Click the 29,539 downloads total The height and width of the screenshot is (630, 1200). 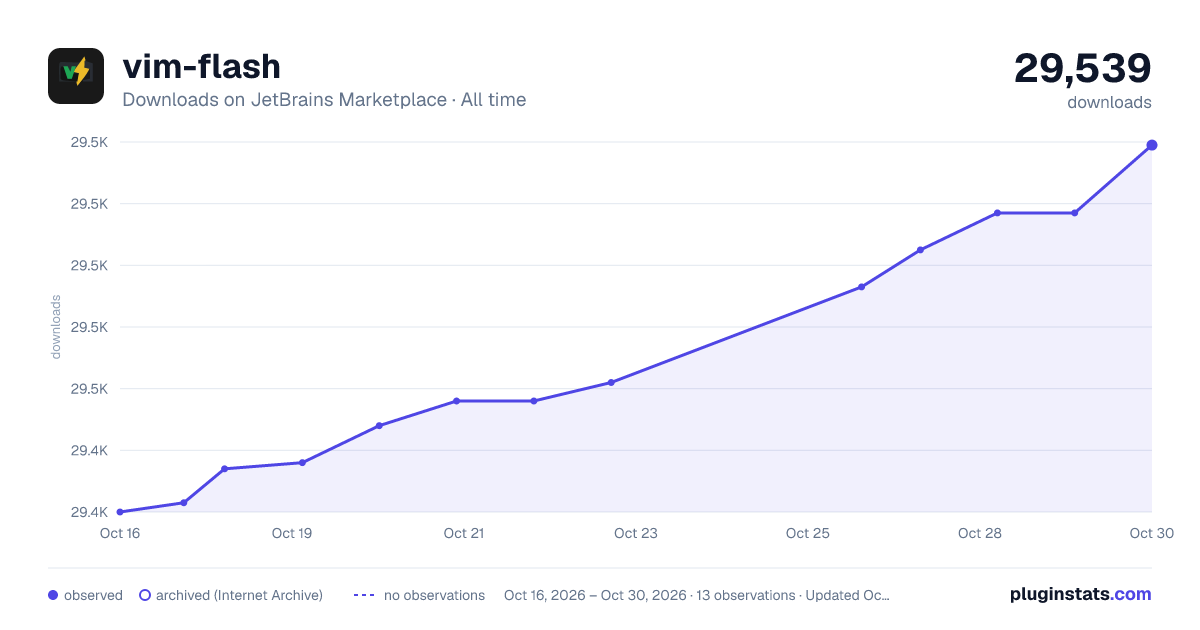(x=1083, y=69)
